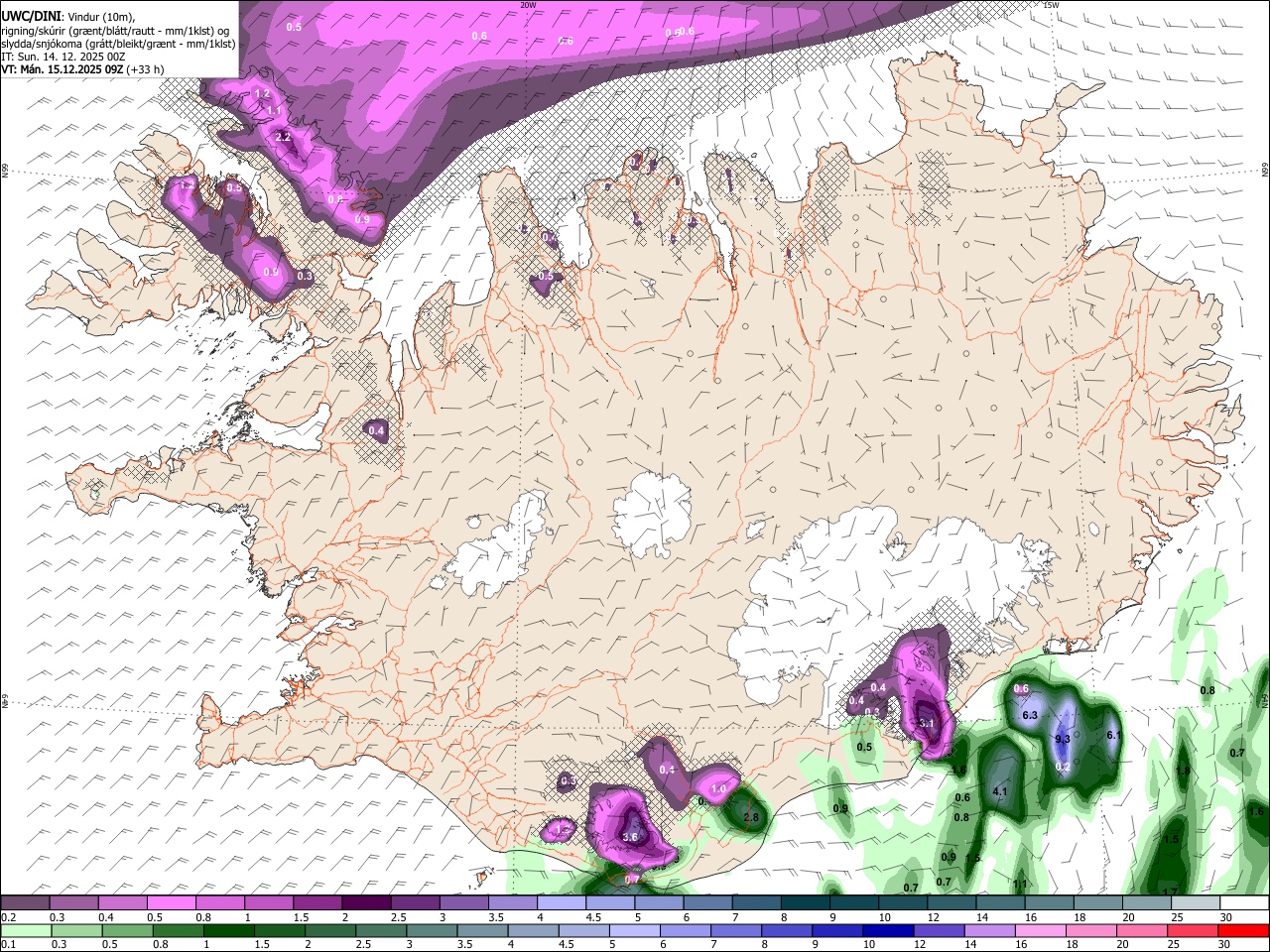Click the 30 white snow scale swatch

click(1245, 902)
